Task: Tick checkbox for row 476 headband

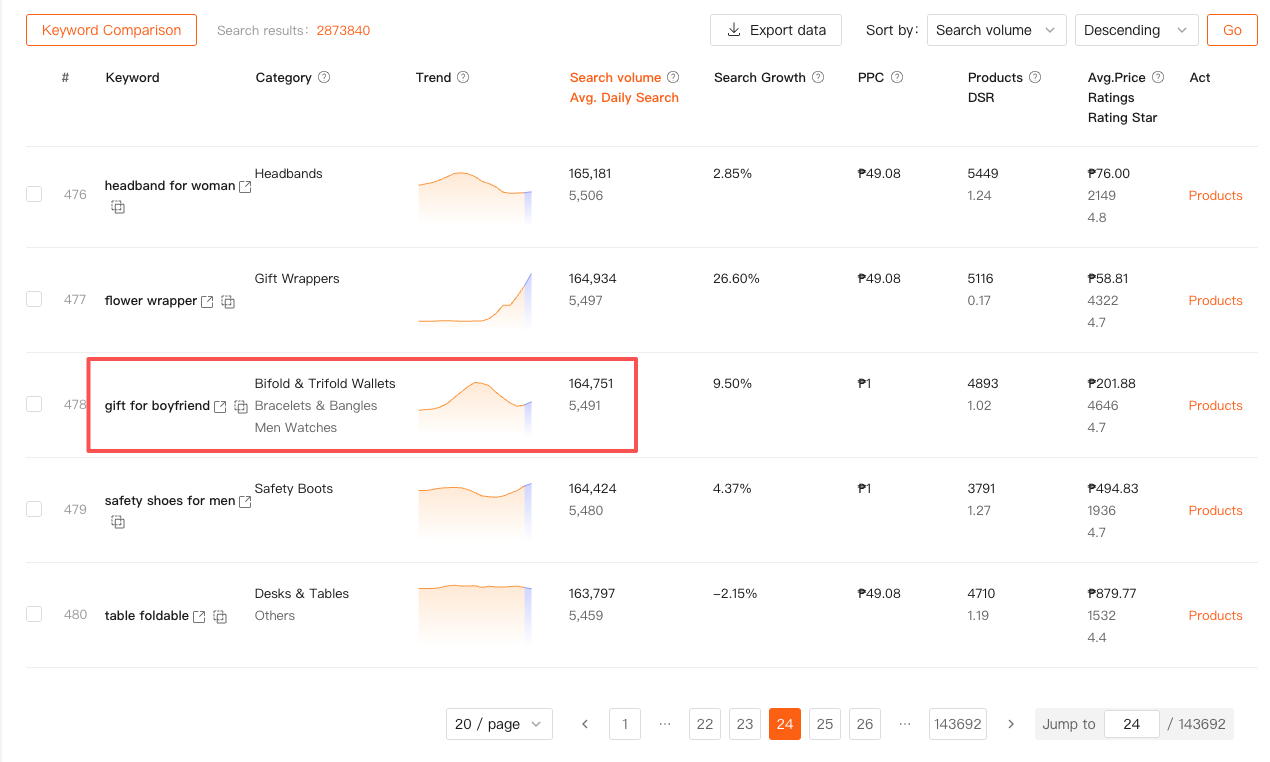Action: [x=34, y=194]
